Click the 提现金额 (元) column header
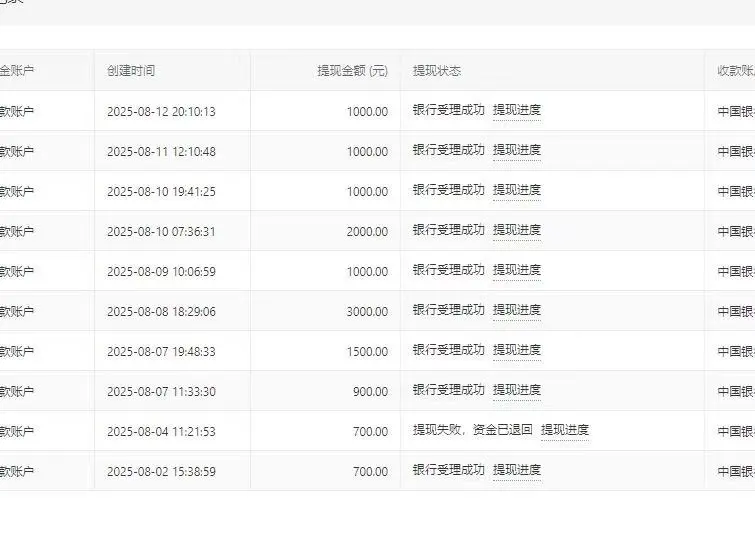Image resolution: width=755 pixels, height=554 pixels. coord(352,71)
